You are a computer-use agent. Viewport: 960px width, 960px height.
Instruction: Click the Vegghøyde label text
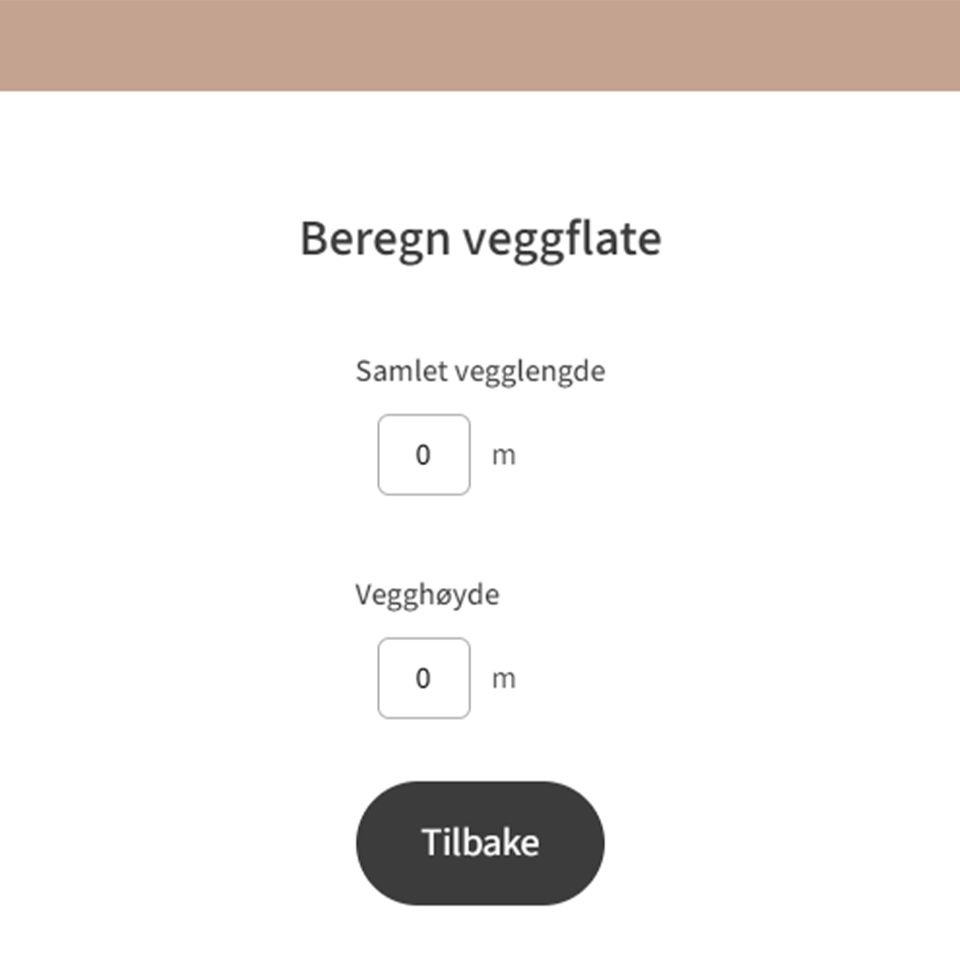point(427,595)
